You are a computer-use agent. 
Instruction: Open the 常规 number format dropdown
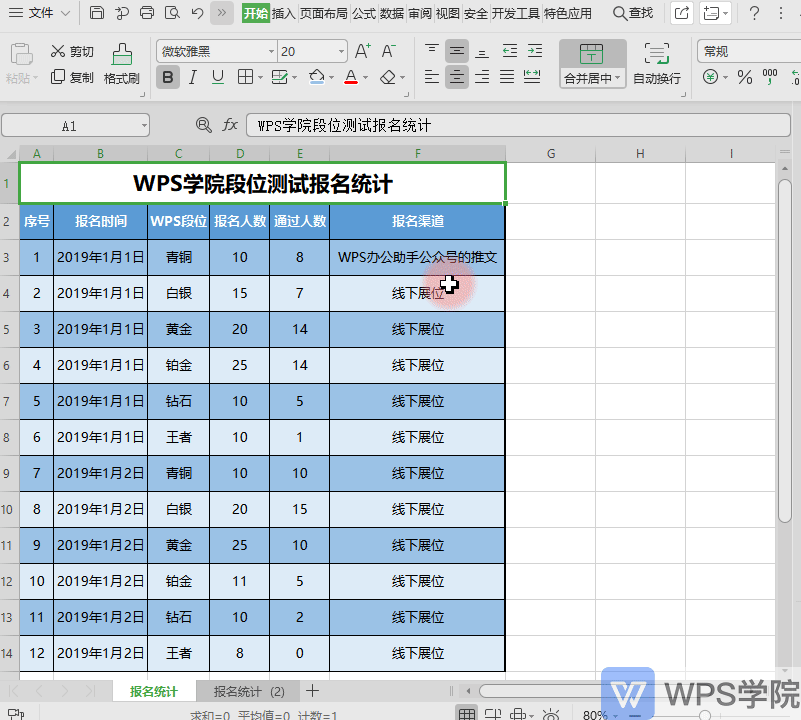(749, 52)
